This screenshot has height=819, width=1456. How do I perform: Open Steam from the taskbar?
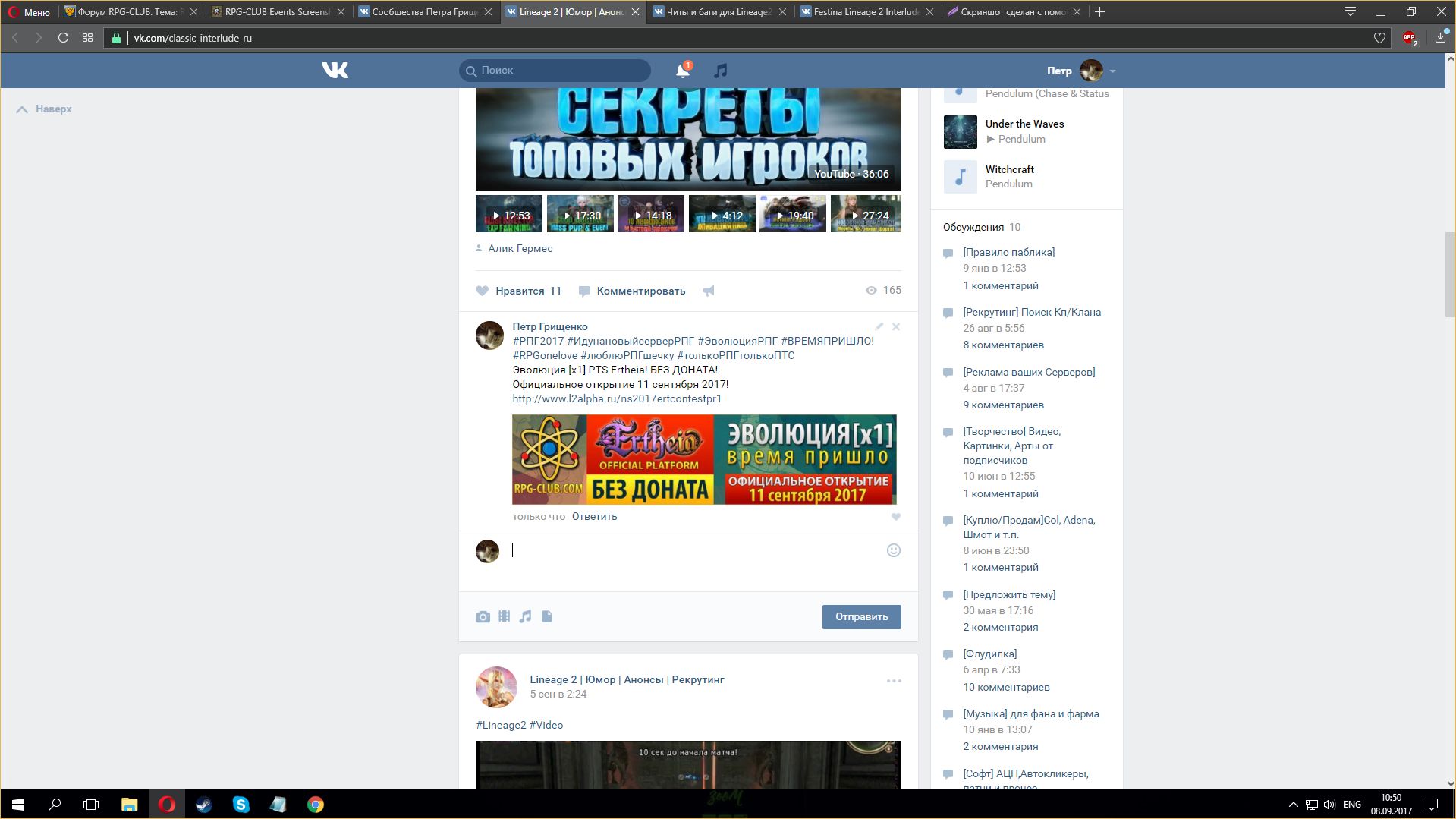(203, 805)
